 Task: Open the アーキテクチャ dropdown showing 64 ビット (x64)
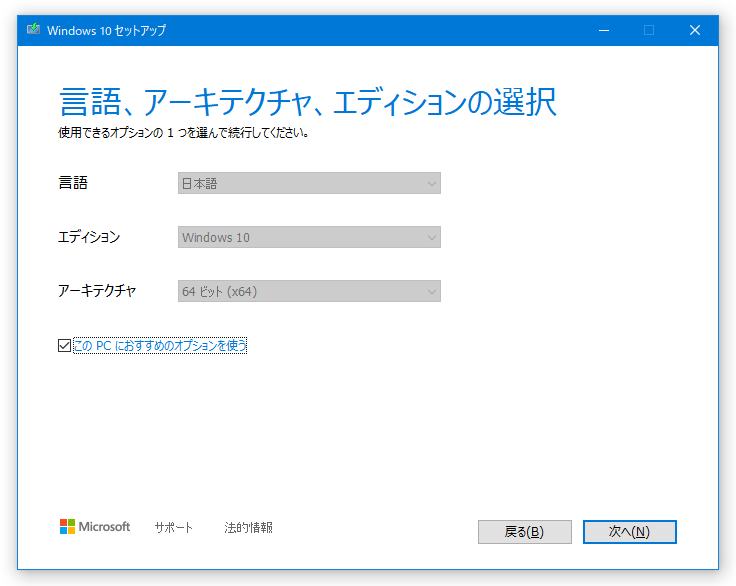309,291
